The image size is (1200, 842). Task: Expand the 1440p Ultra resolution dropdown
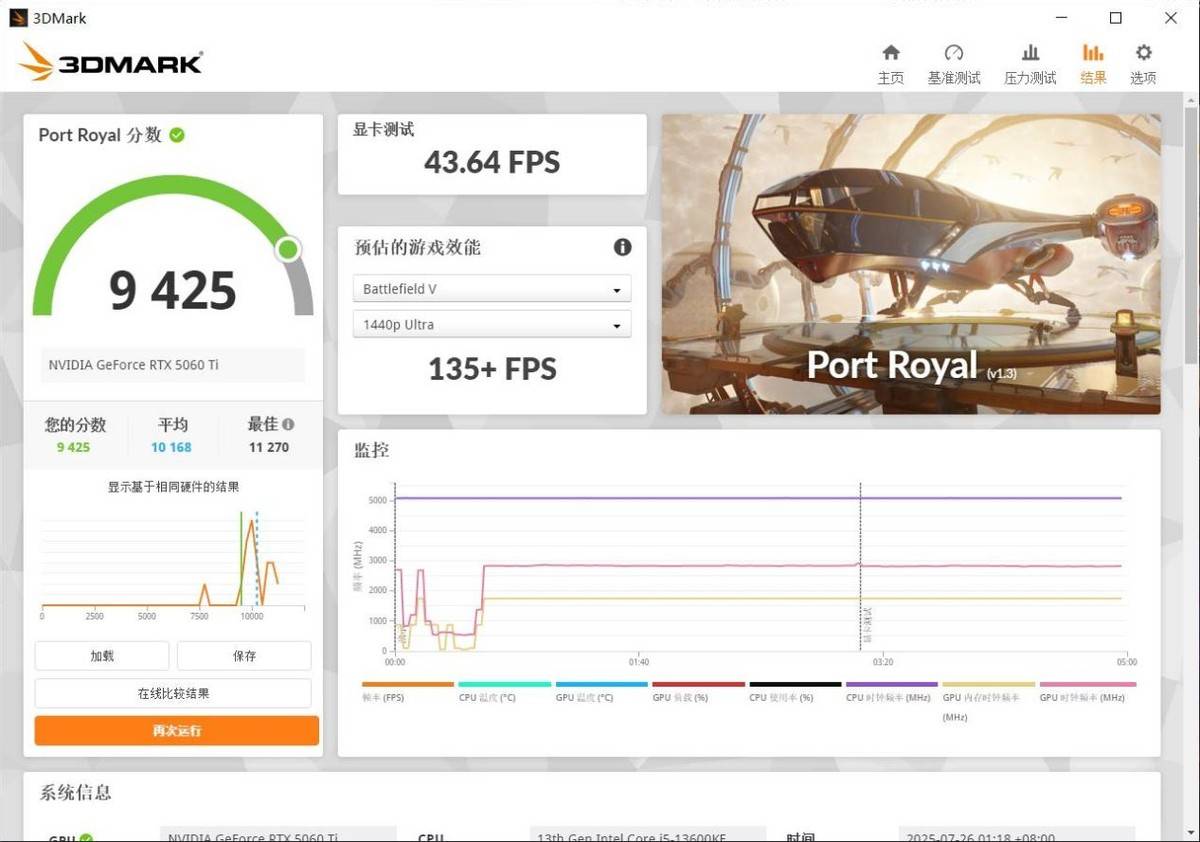[x=492, y=325]
